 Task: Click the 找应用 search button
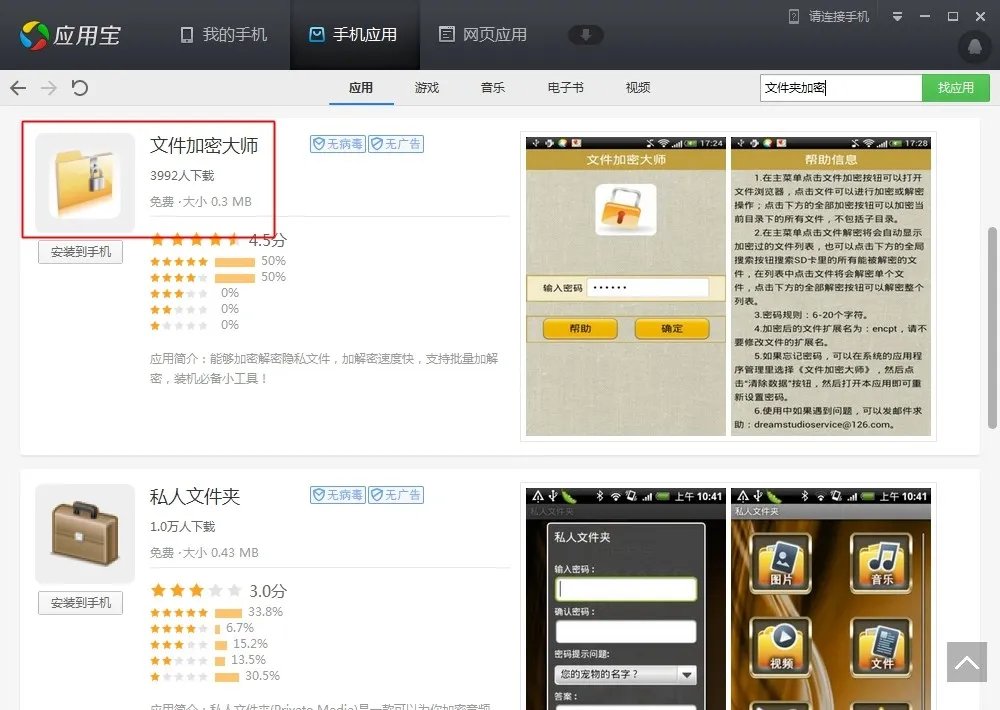click(x=955, y=88)
